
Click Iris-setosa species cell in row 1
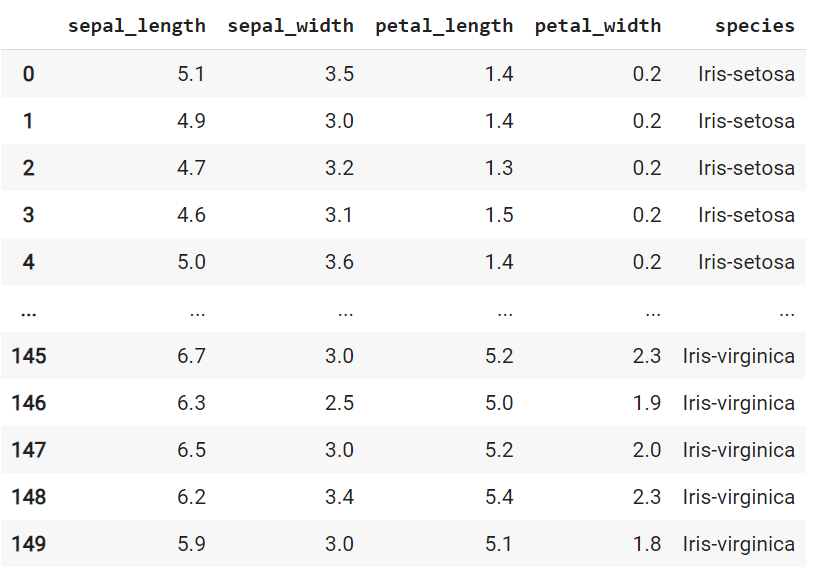[746, 121]
